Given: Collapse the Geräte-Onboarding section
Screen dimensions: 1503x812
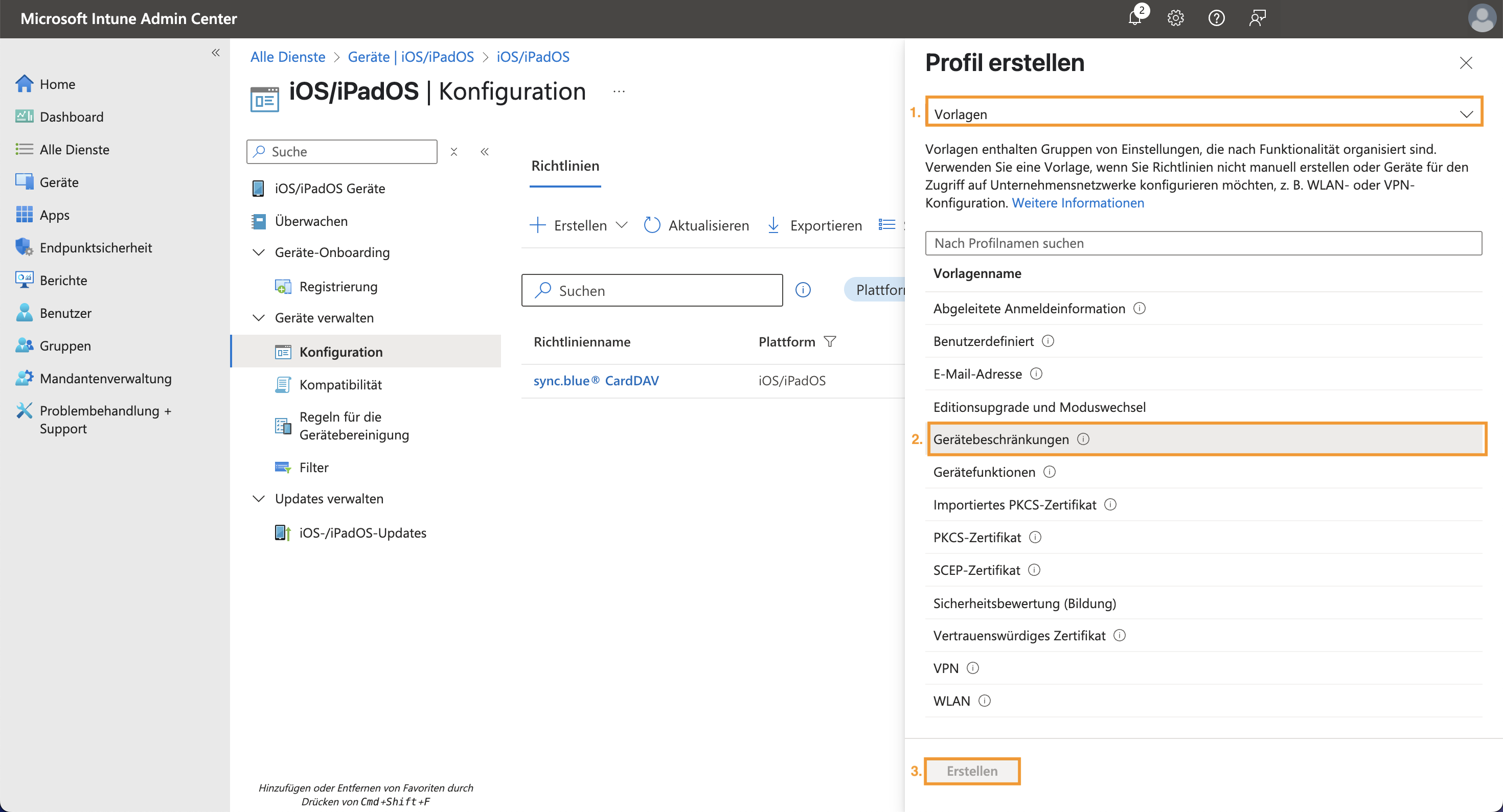Looking at the screenshot, I should pyautogui.click(x=258, y=252).
